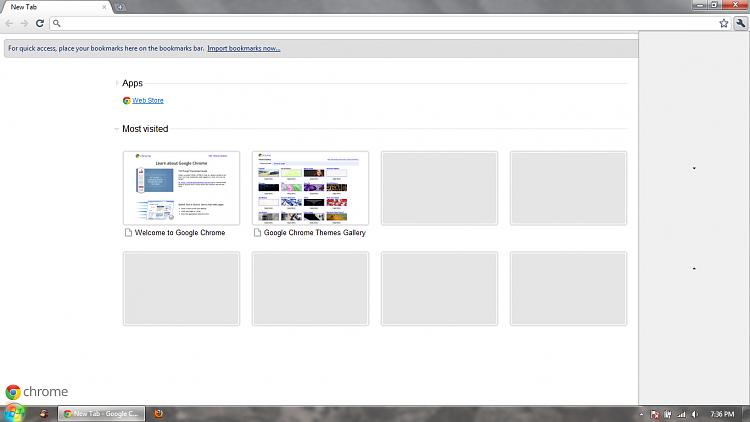Switch to New Tab - Google Chrome taskbar button
This screenshot has width=750, height=422.
101,413
